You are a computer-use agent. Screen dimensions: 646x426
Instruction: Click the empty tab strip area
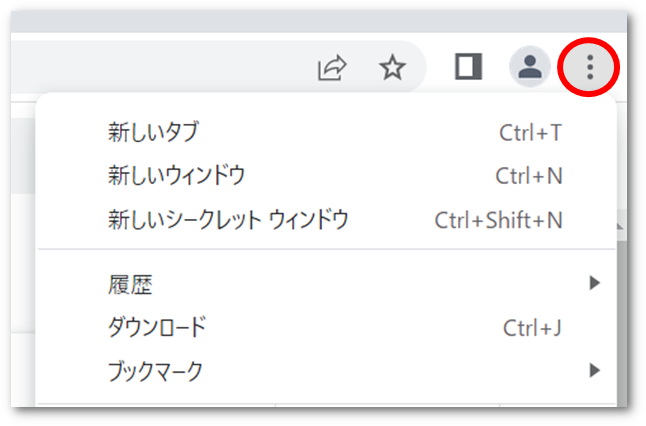(318, 22)
